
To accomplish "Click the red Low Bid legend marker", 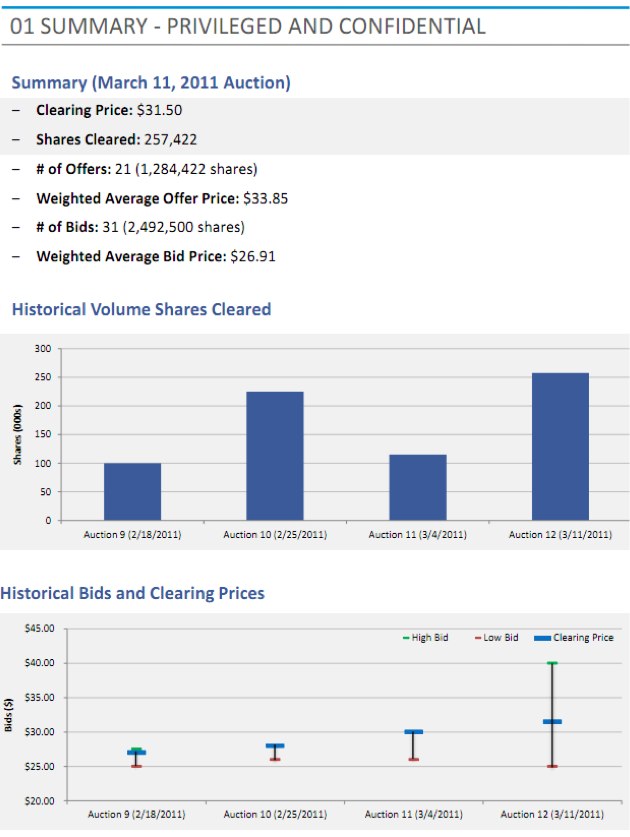I will (478, 638).
